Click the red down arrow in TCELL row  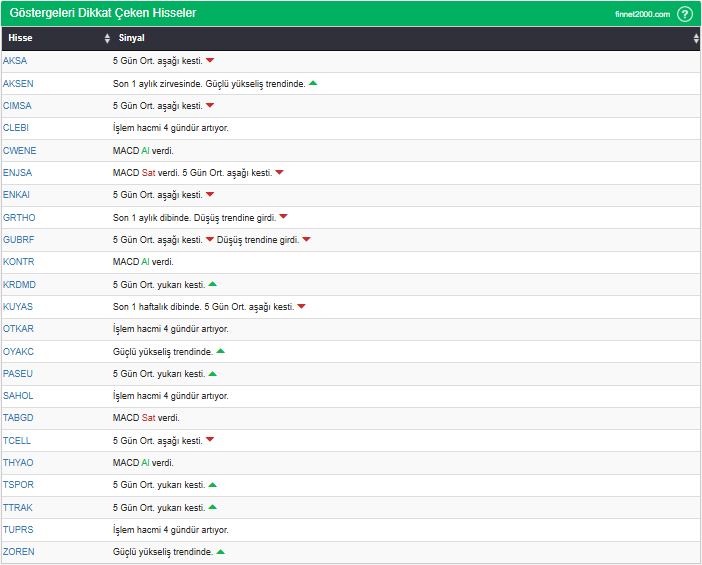[x=210, y=440]
